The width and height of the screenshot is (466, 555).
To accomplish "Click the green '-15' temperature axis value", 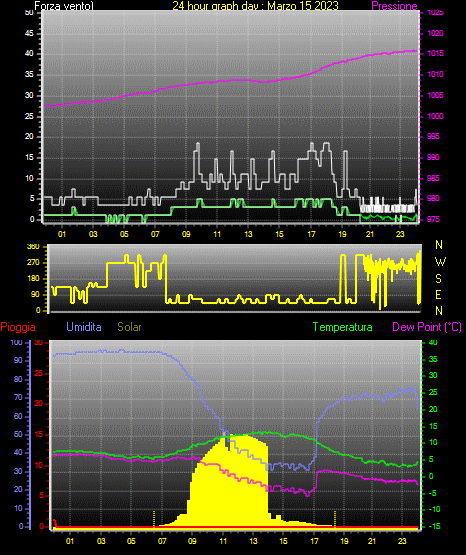I will (x=435, y=527).
